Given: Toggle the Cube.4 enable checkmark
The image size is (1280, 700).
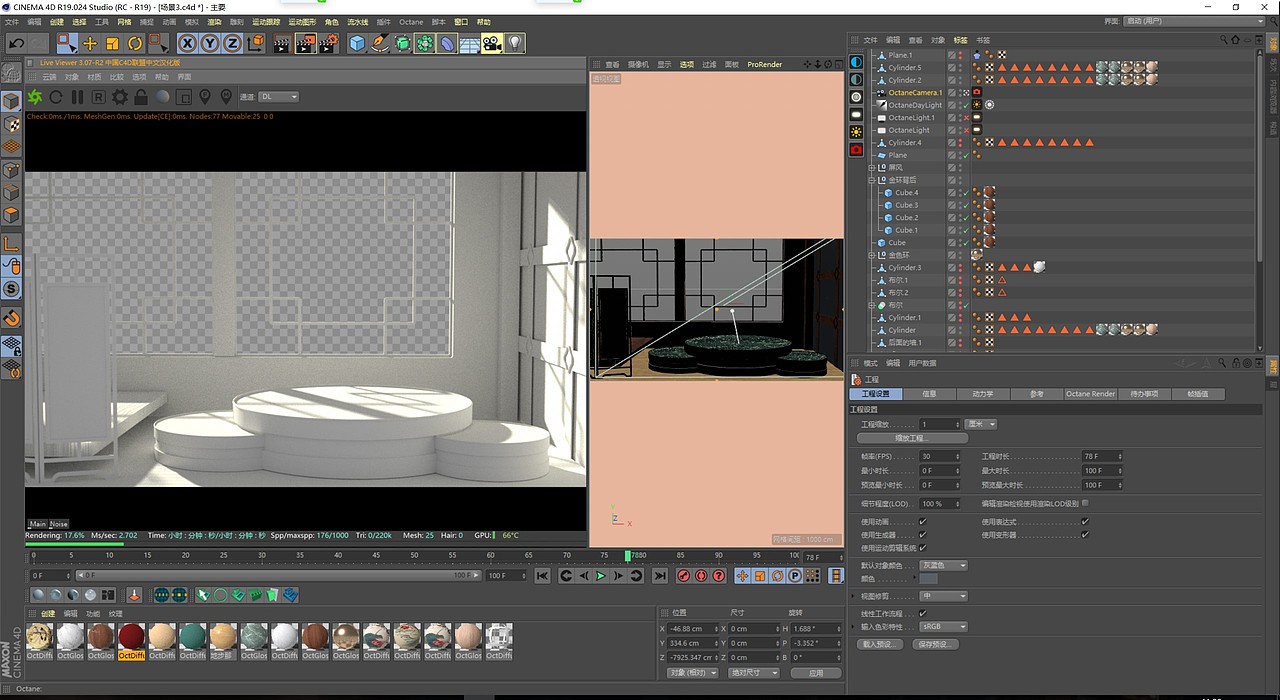Looking at the screenshot, I should [964, 193].
